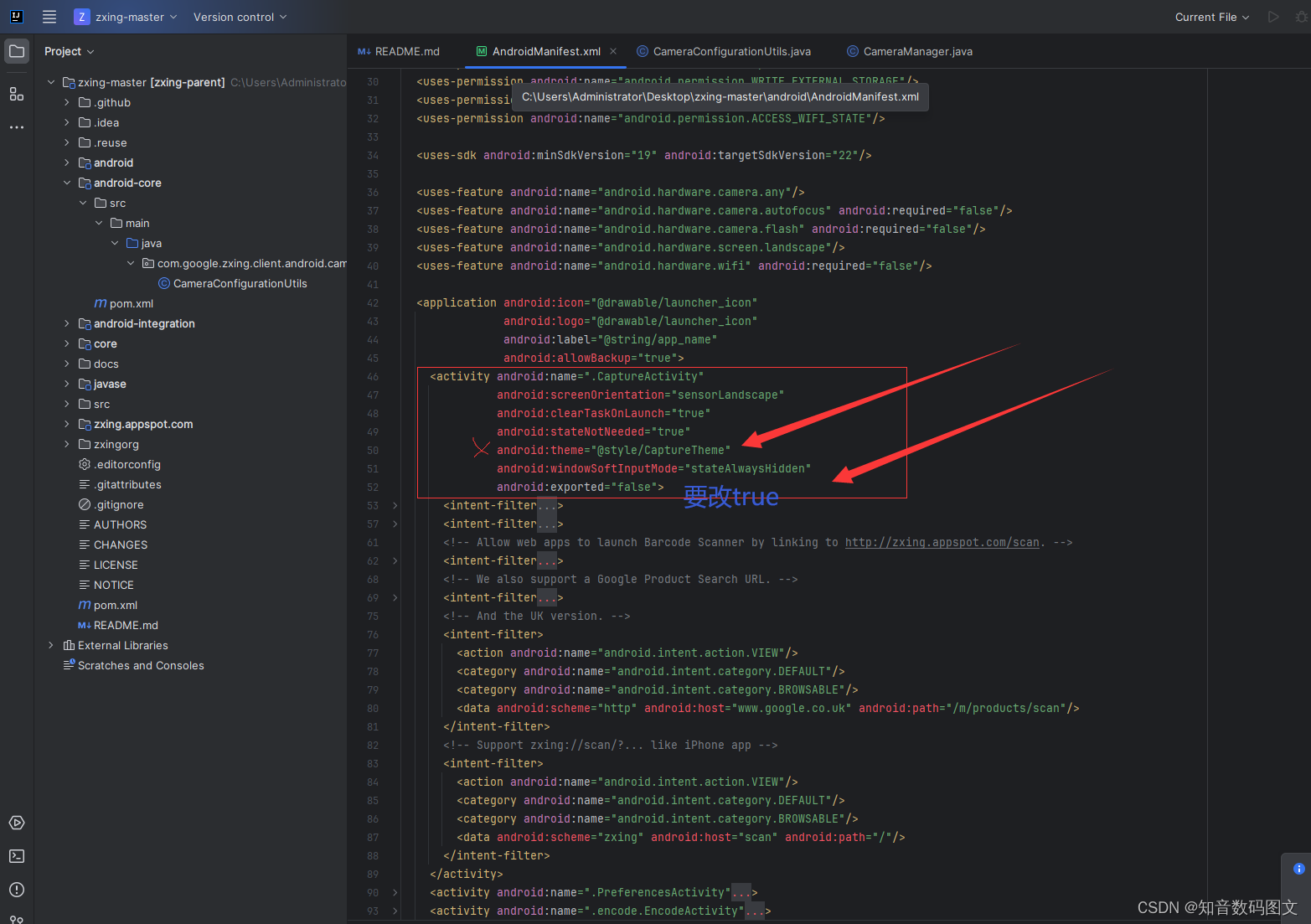Close the AndroidManifest.xml editor tab

(614, 51)
